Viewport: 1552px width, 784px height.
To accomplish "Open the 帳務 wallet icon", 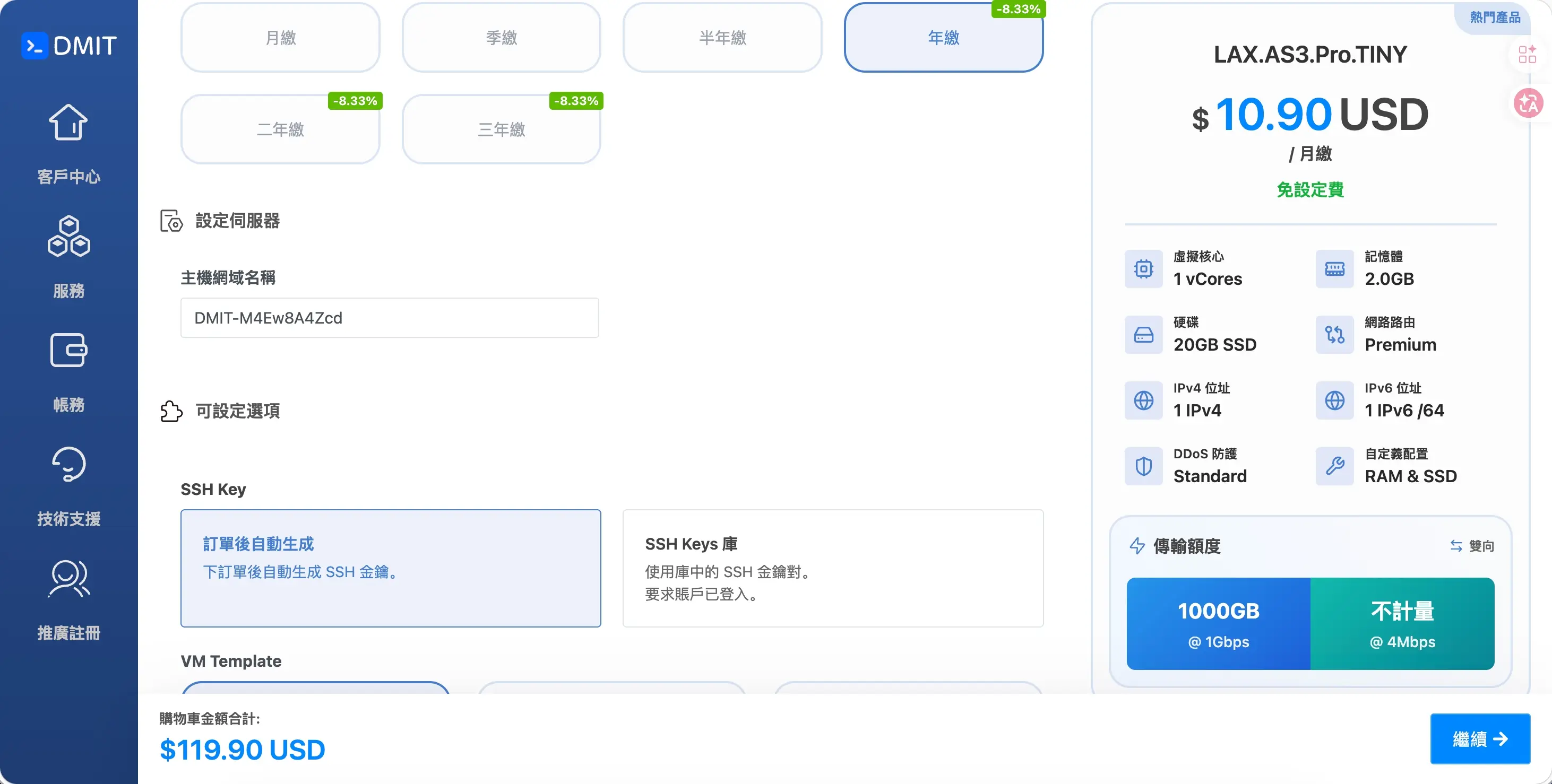I will click(x=68, y=350).
